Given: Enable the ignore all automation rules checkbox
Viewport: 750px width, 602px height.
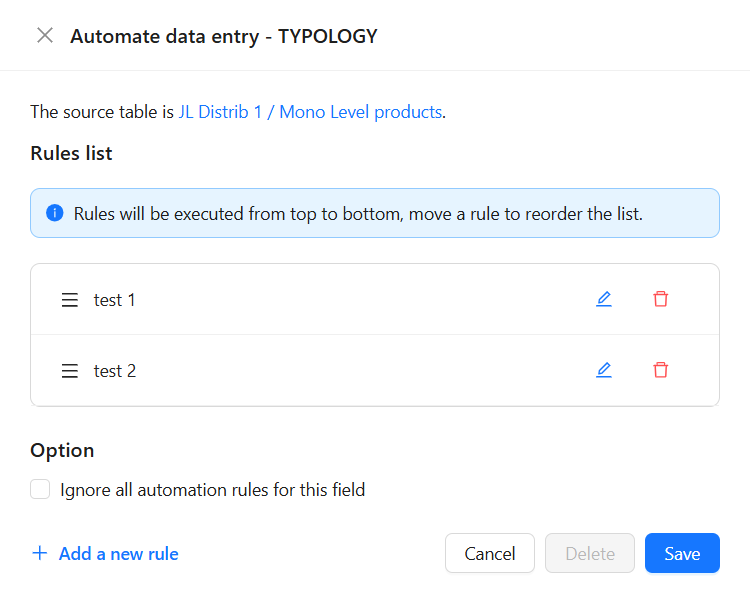Looking at the screenshot, I should [40, 489].
